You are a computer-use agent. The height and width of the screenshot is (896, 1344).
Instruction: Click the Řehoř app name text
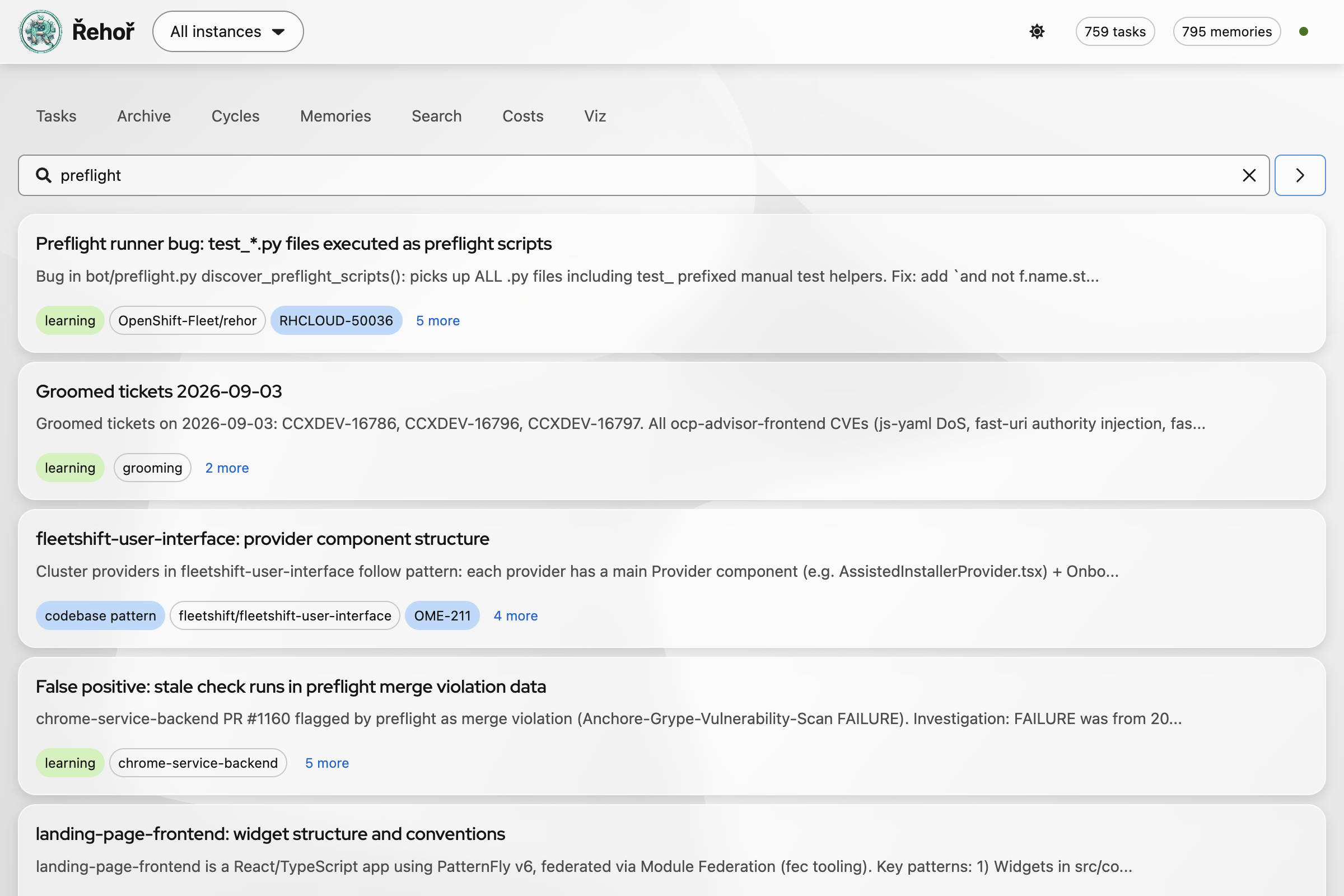click(103, 31)
